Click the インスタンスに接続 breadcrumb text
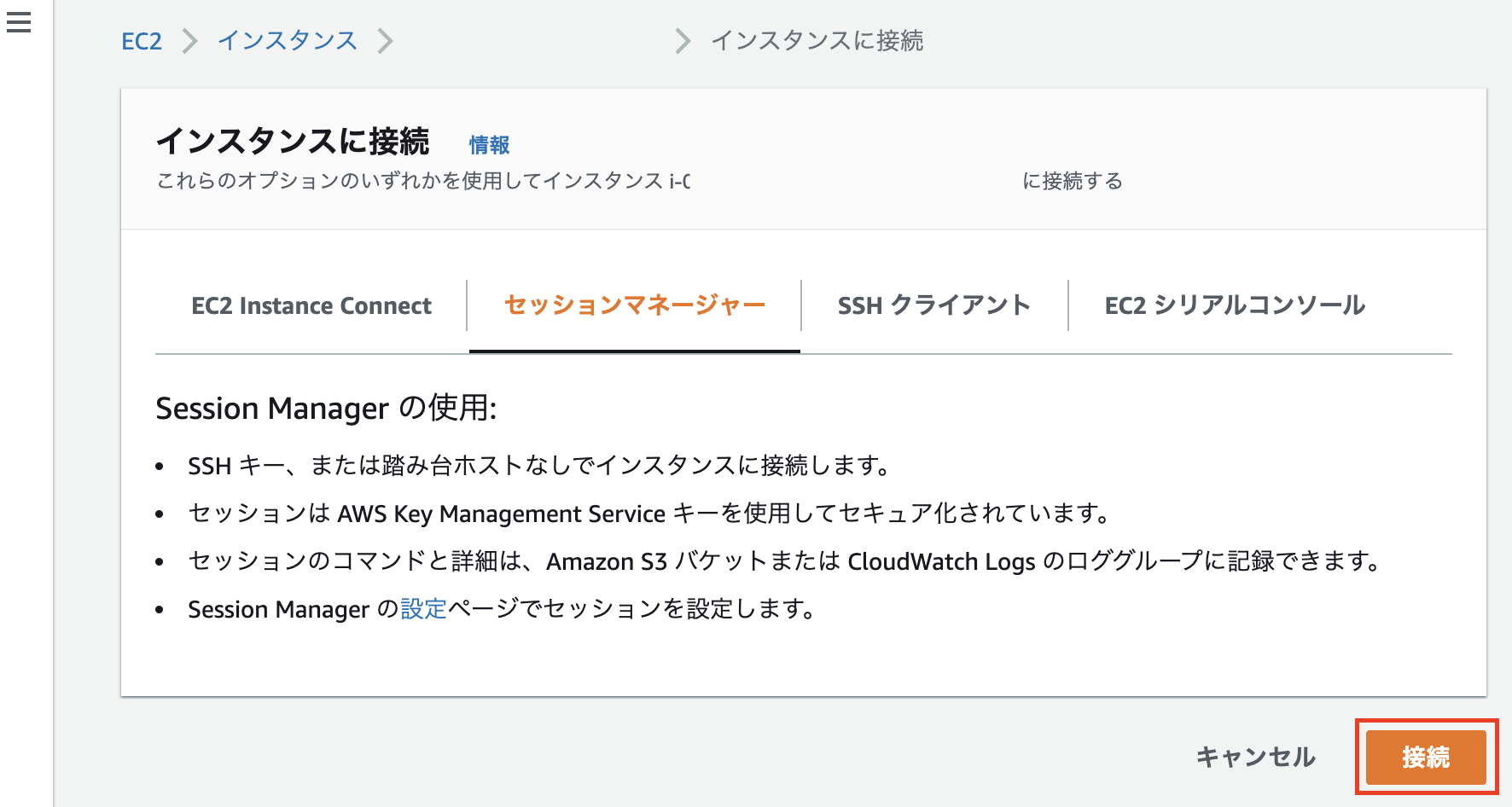 (x=816, y=41)
